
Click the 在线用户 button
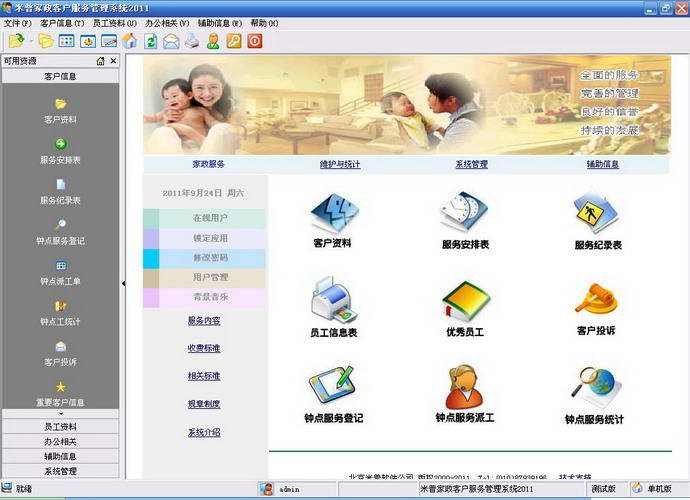pos(204,218)
